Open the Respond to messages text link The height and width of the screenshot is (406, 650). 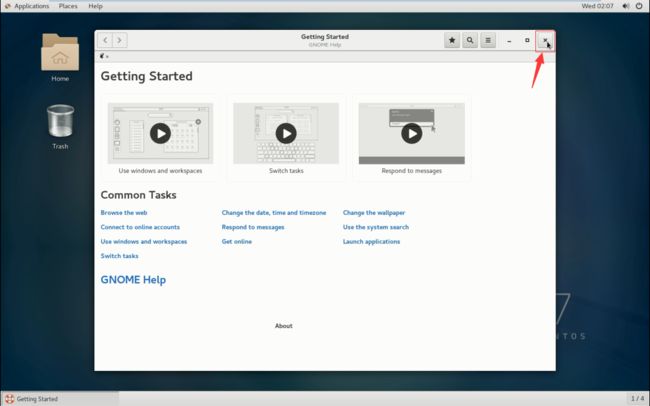253,227
